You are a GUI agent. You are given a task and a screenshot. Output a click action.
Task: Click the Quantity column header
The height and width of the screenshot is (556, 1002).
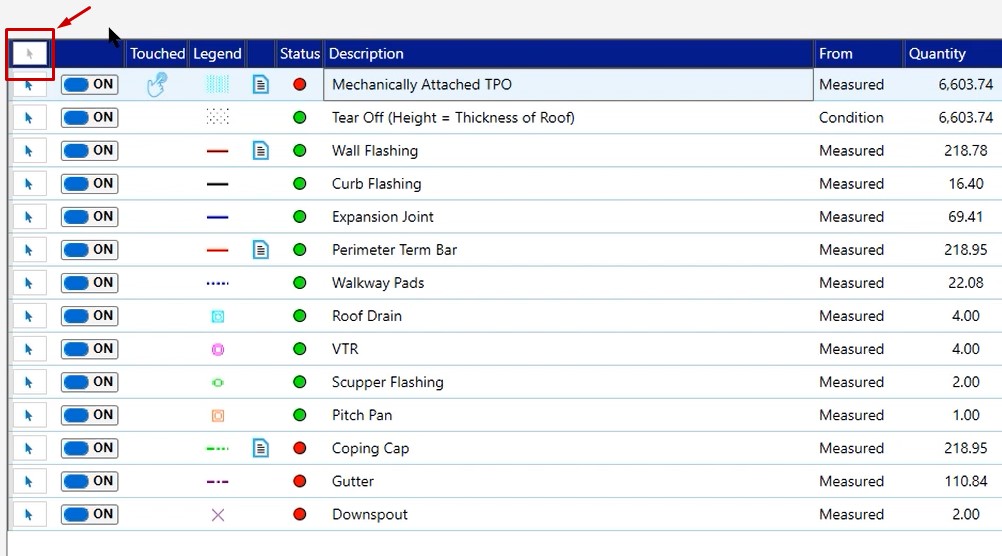[x=937, y=54]
